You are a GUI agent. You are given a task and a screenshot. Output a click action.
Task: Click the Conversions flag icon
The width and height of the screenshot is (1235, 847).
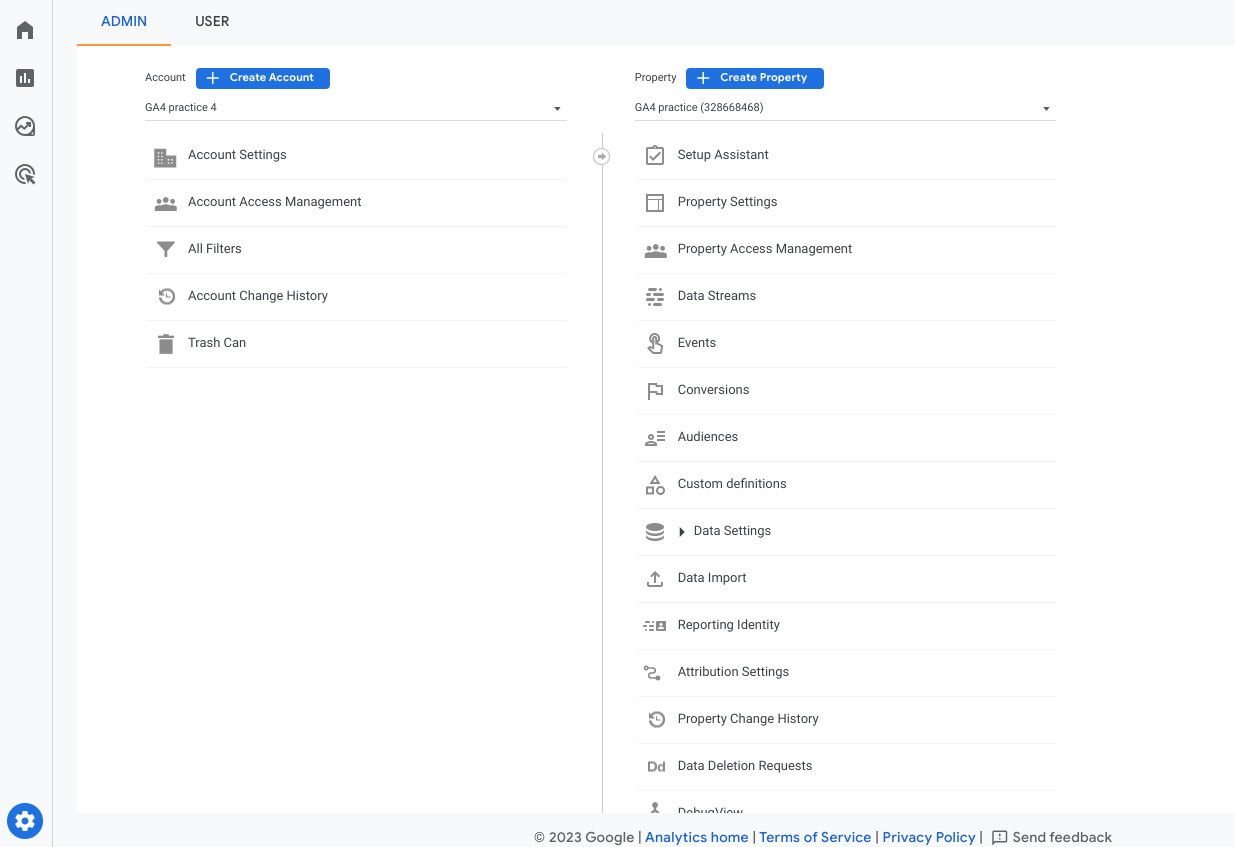click(x=655, y=391)
